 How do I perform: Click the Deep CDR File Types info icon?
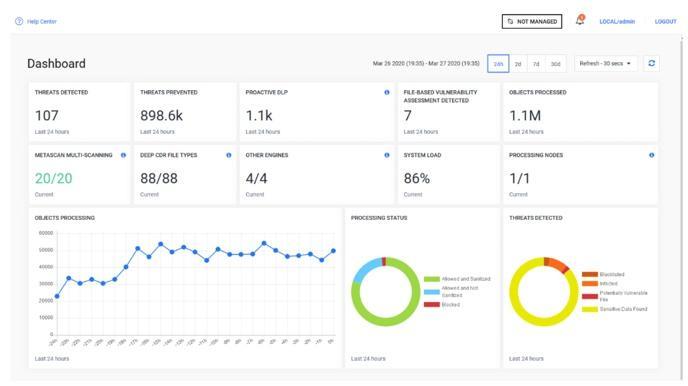[x=229, y=155]
